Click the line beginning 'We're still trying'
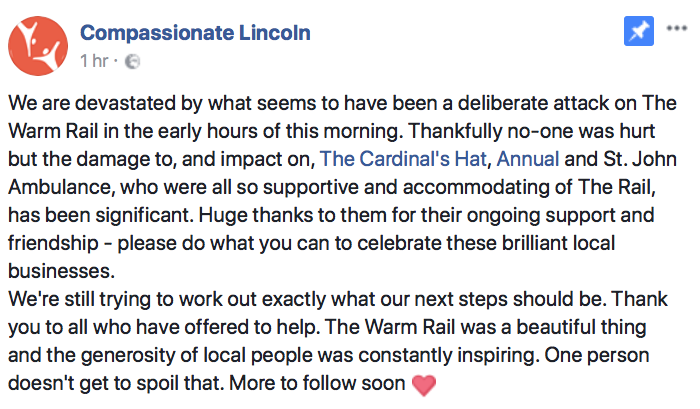Screen dimensions: 700x409 338,299
